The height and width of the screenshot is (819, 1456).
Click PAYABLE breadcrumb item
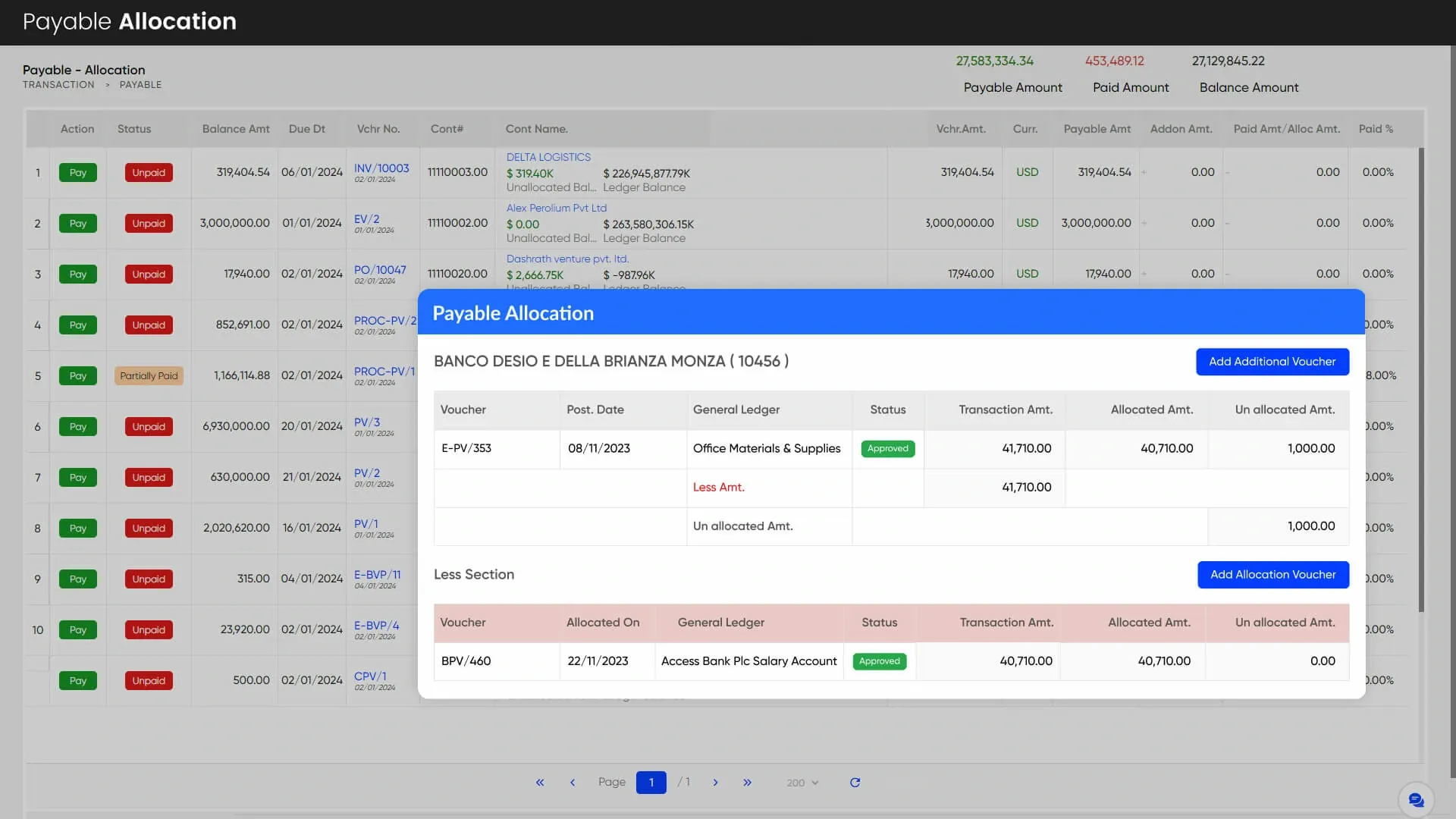click(140, 85)
